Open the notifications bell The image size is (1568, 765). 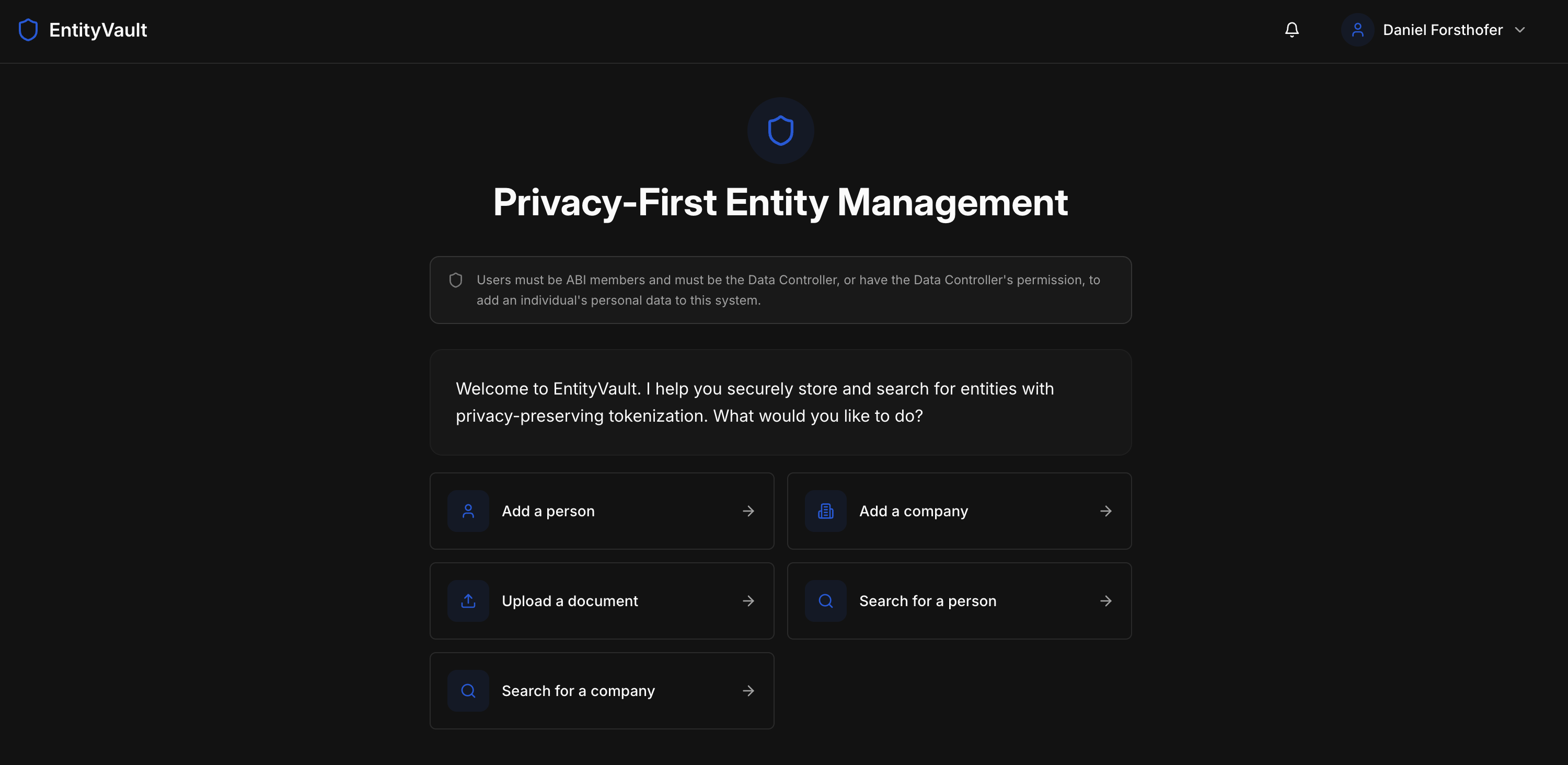1292,30
